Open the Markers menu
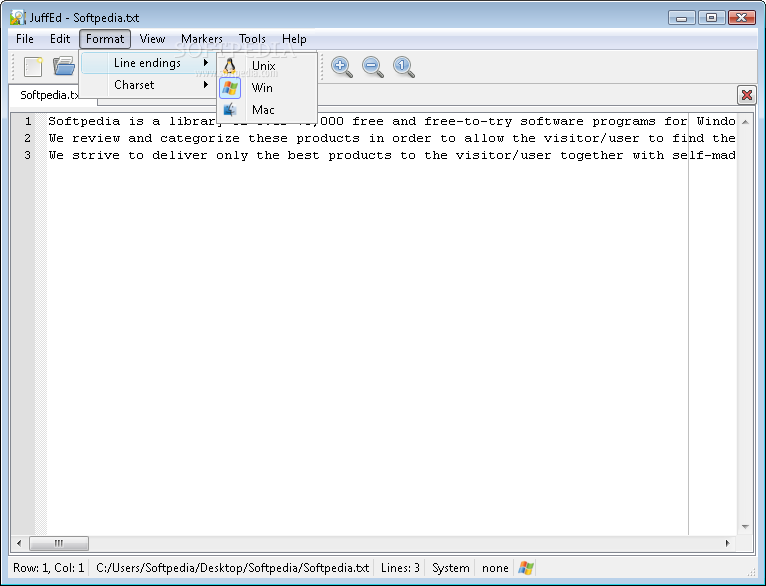The image size is (766, 586). click(202, 39)
